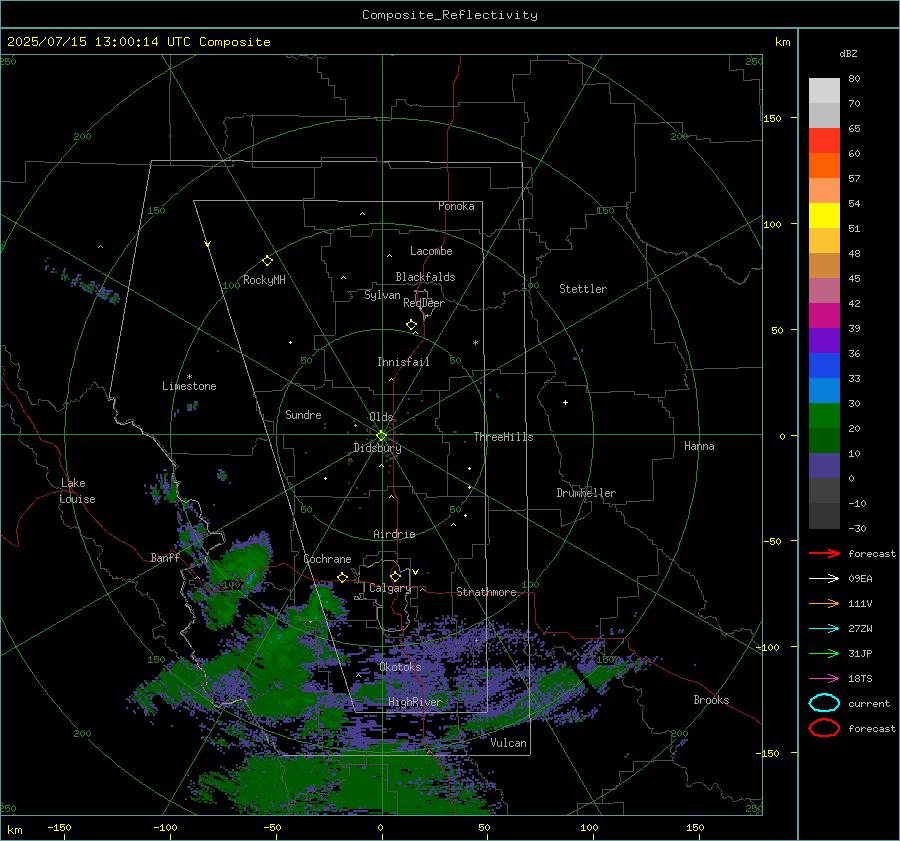Click the Cochrane city label
This screenshot has width=900, height=841.
[x=327, y=559]
